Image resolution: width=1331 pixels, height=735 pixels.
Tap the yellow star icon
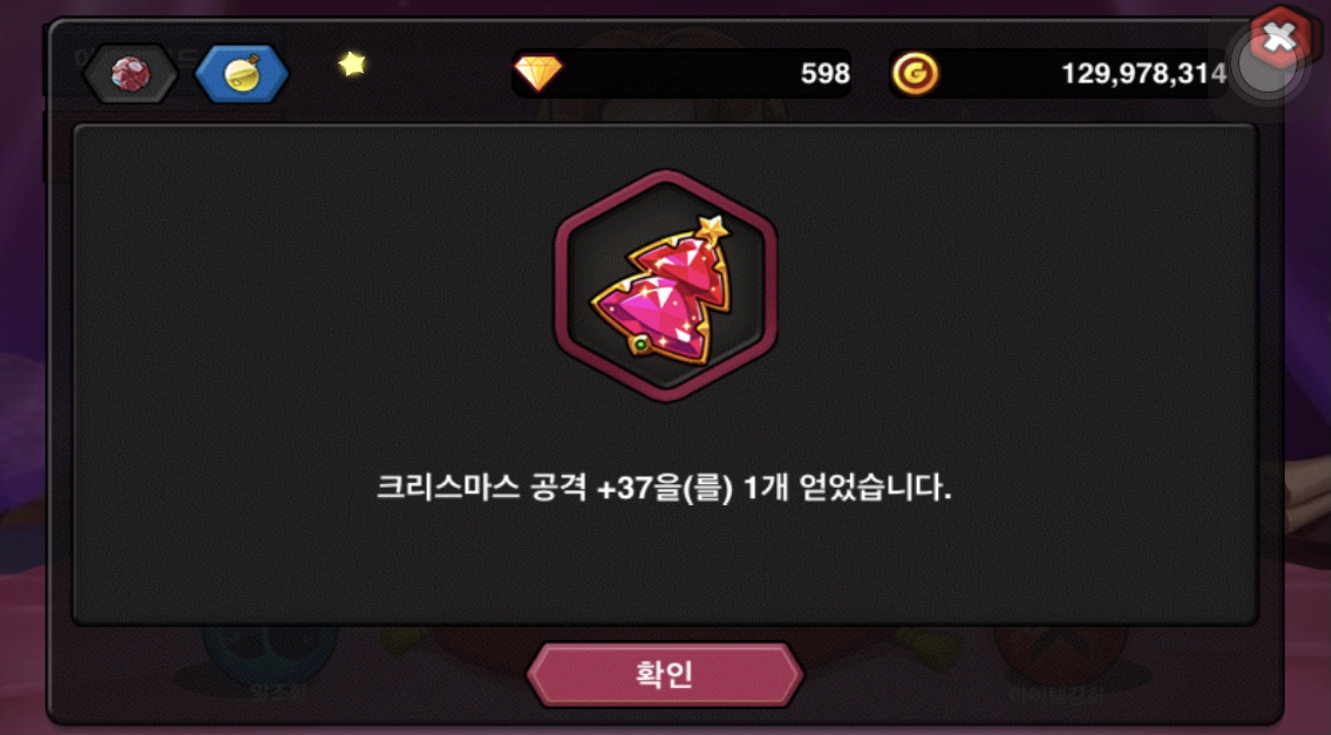tap(351, 64)
